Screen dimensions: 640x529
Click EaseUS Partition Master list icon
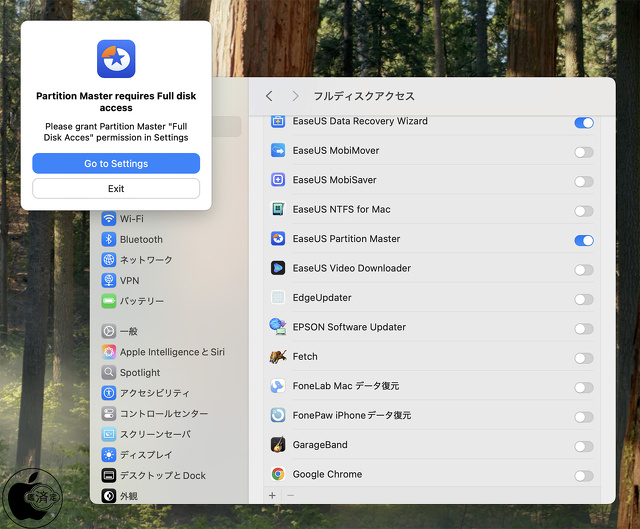point(278,238)
